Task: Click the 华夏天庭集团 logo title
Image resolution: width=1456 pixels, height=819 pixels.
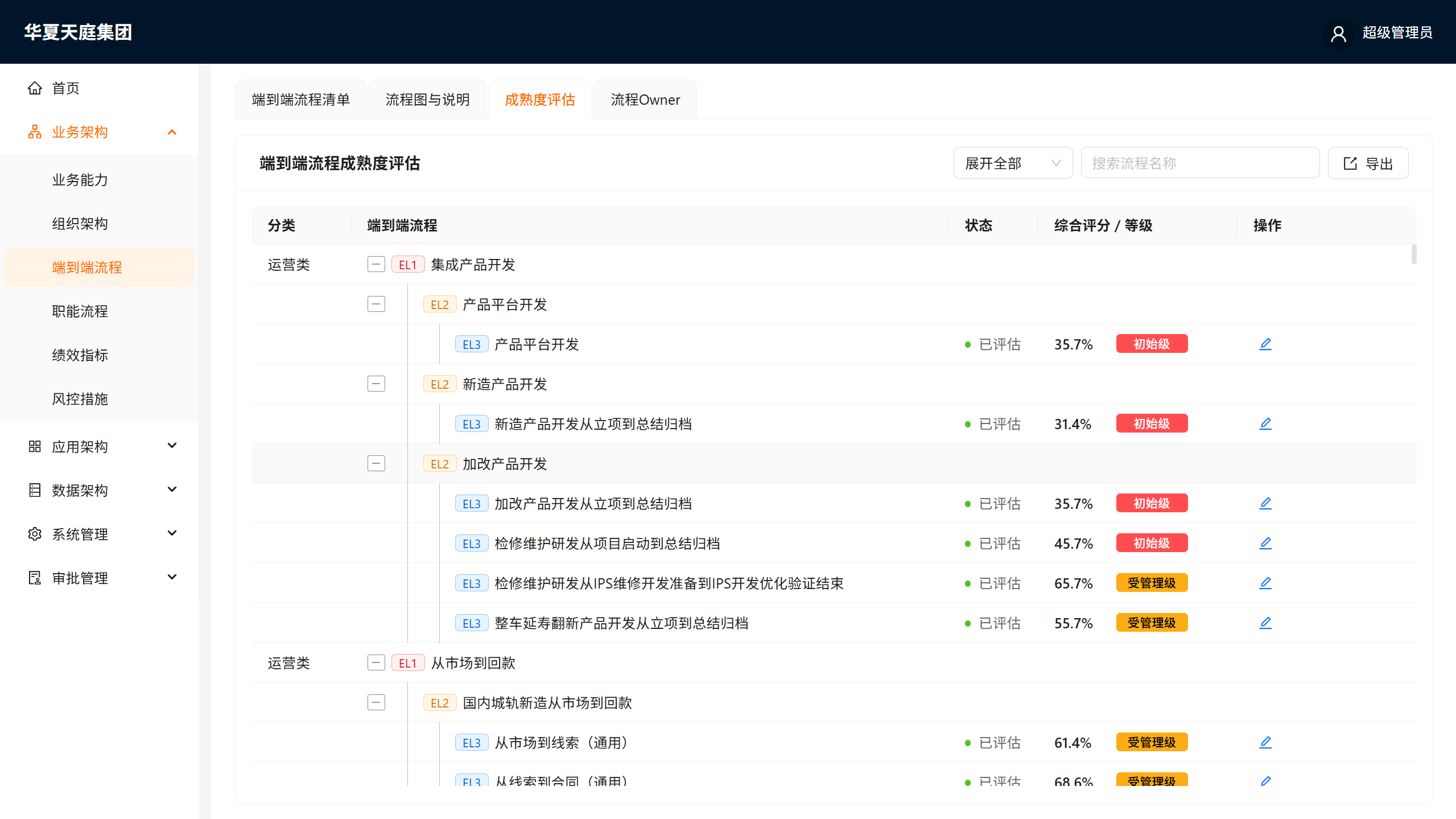Action: [78, 32]
